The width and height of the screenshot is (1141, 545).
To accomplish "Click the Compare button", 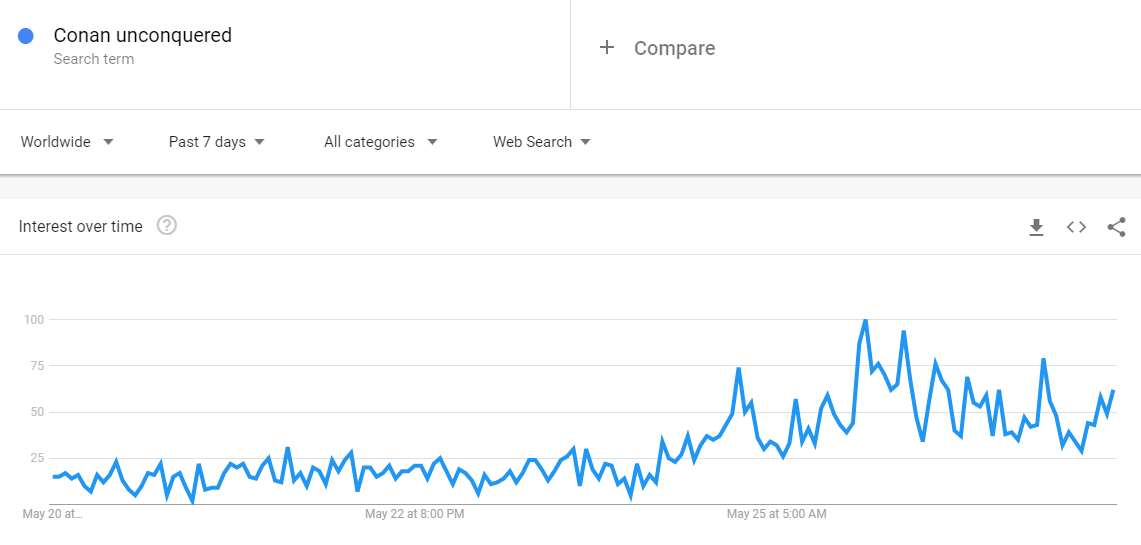I will coord(673,48).
